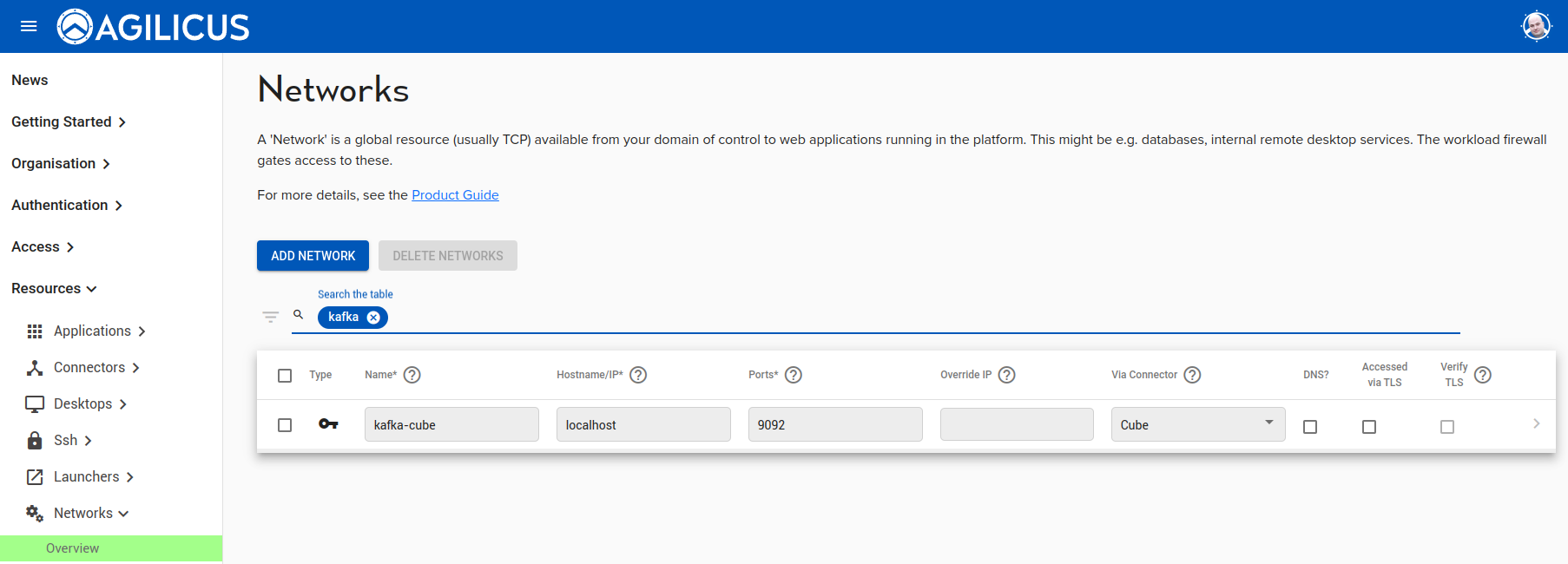Open the Product Guide link
Image resolution: width=1568 pixels, height=564 pixels.
[455, 195]
